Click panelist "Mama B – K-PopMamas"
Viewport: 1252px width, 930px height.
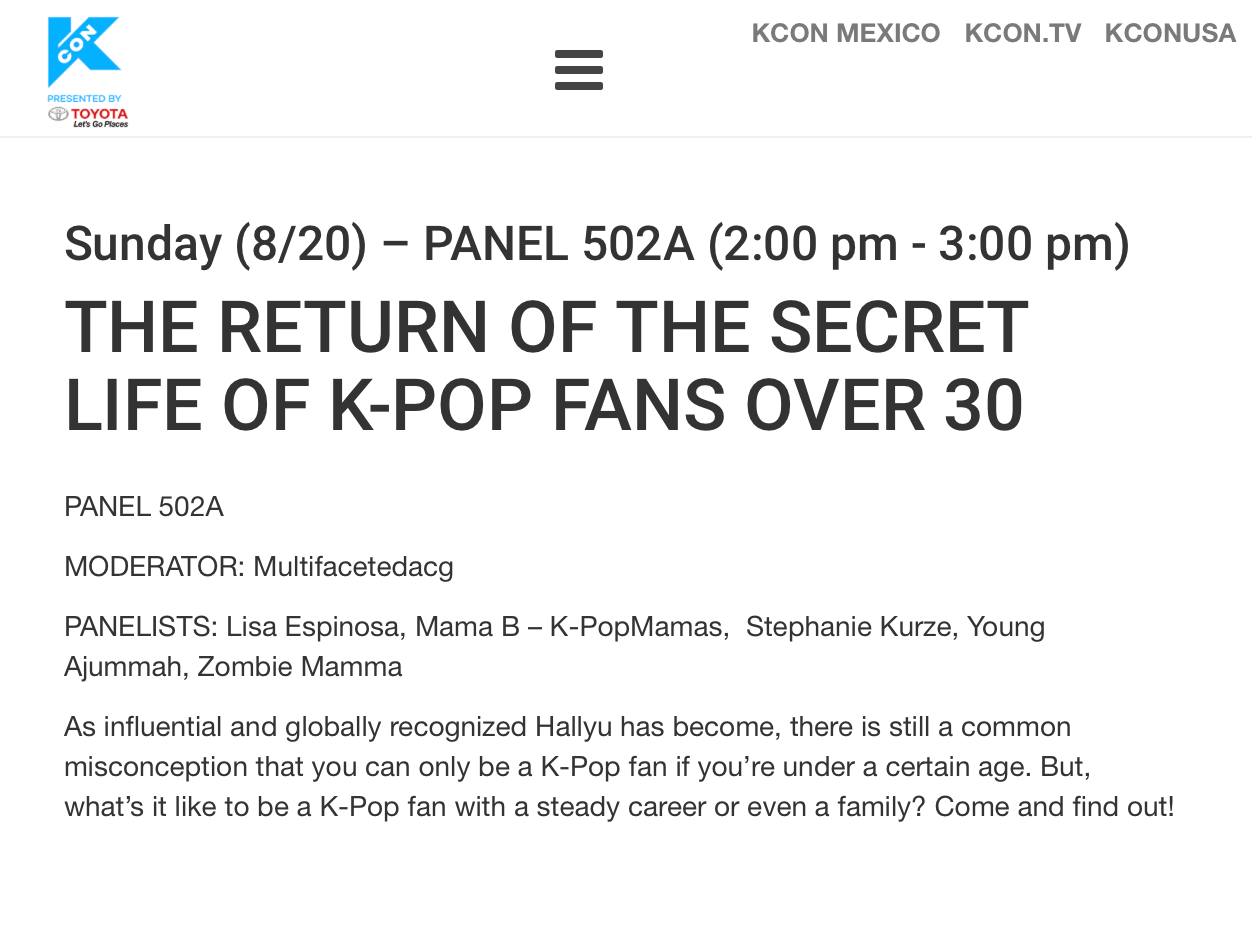(x=569, y=627)
